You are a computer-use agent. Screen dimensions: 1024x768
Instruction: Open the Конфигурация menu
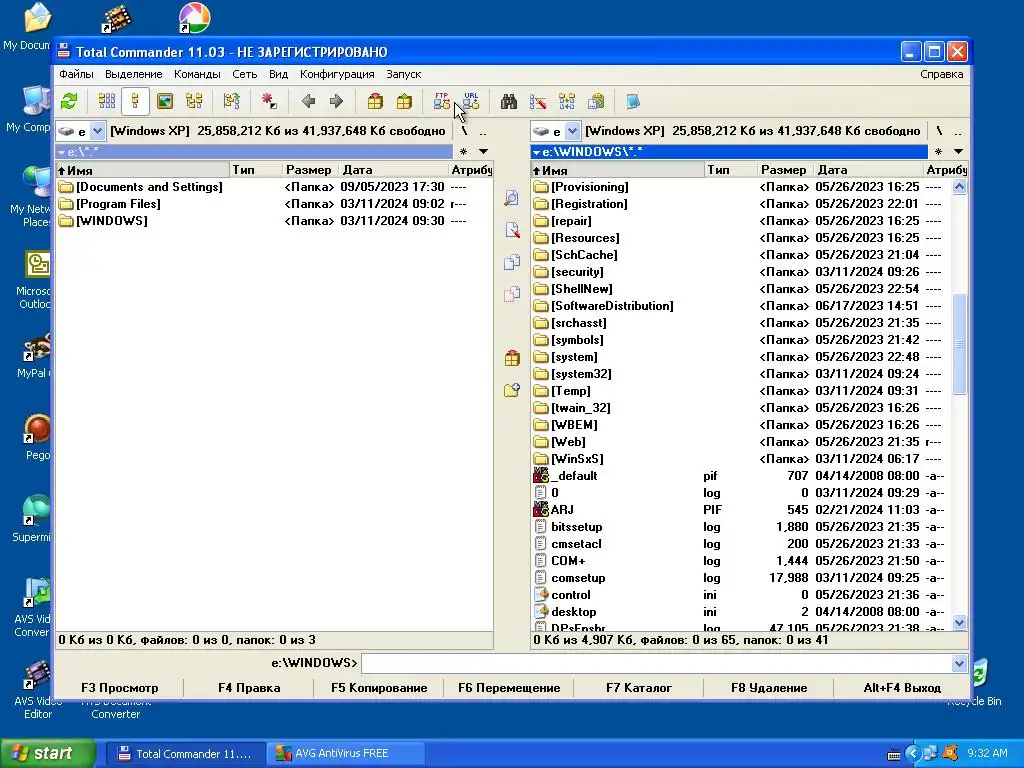pyautogui.click(x=337, y=74)
